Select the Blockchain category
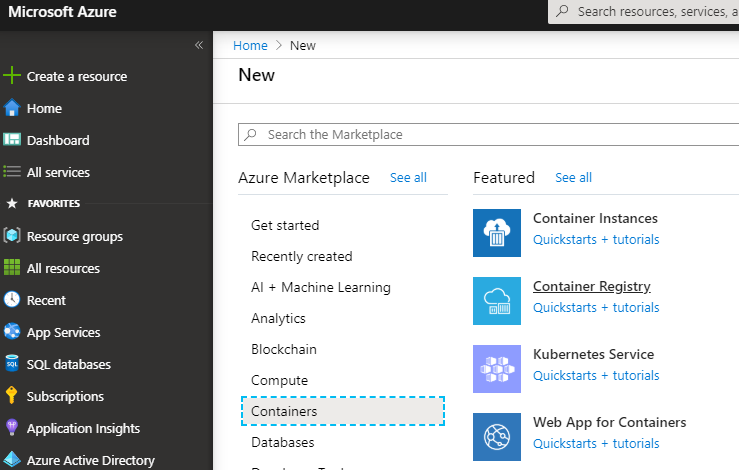 (x=284, y=349)
